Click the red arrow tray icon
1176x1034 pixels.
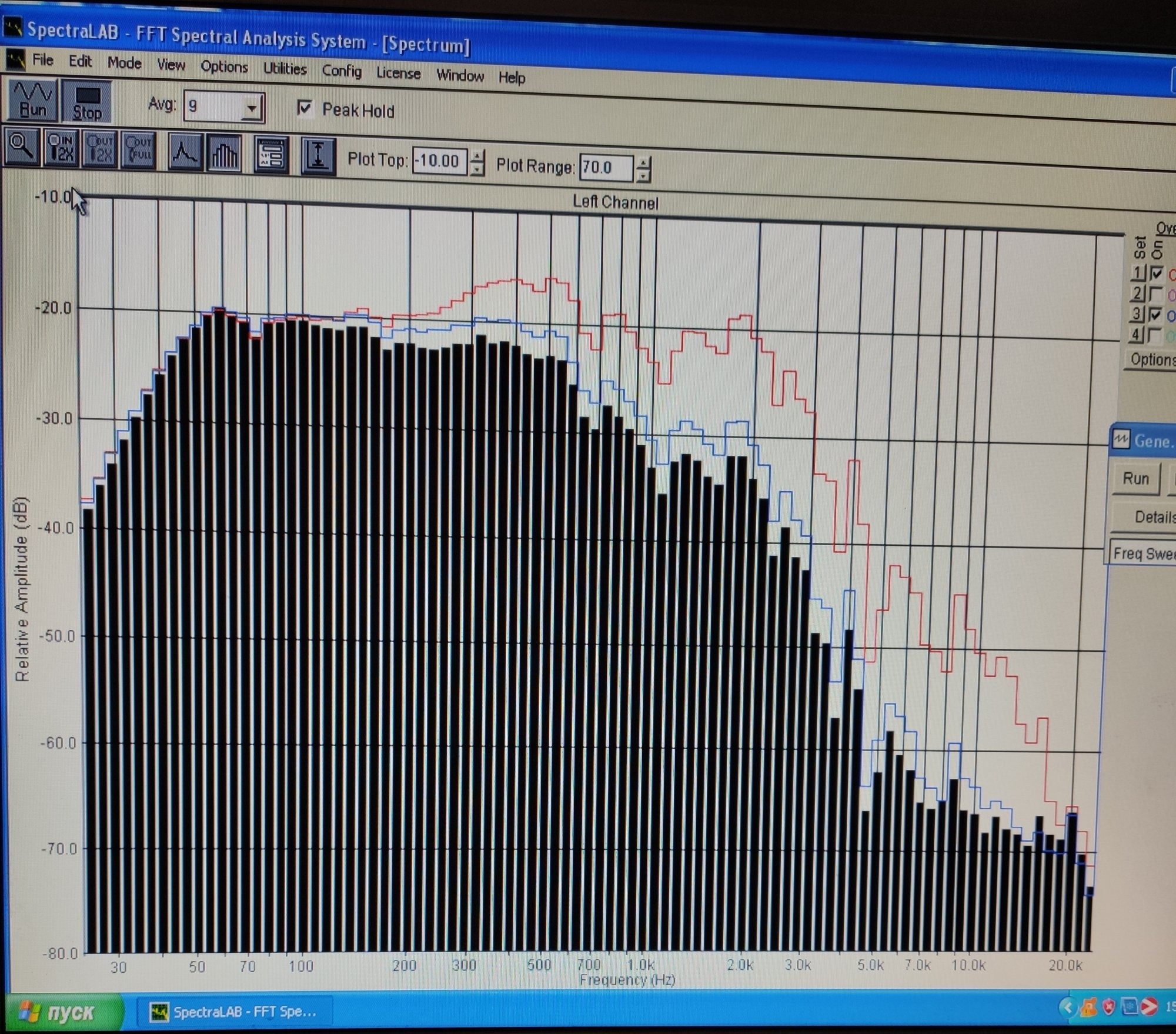[x=1150, y=1007]
